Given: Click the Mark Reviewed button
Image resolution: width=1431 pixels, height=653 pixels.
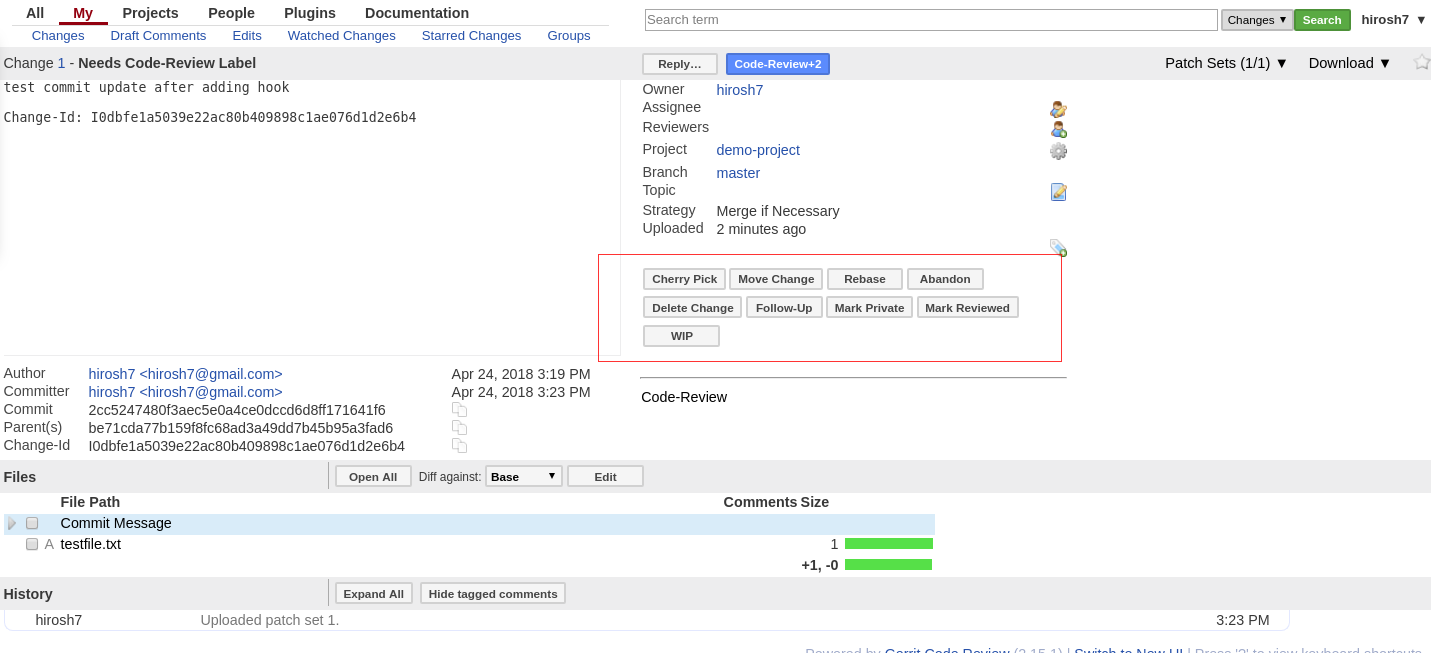Looking at the screenshot, I should (967, 308).
